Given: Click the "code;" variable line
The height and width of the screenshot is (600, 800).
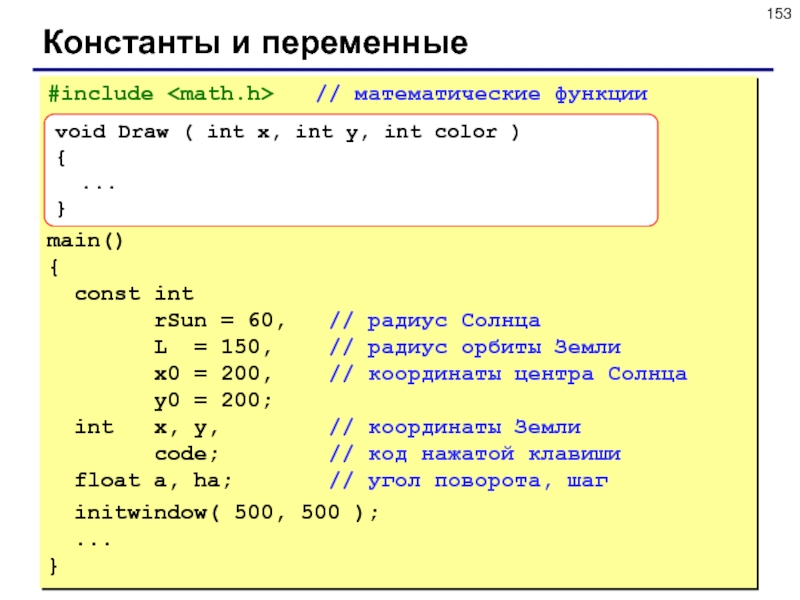Looking at the screenshot, I should click(187, 454).
